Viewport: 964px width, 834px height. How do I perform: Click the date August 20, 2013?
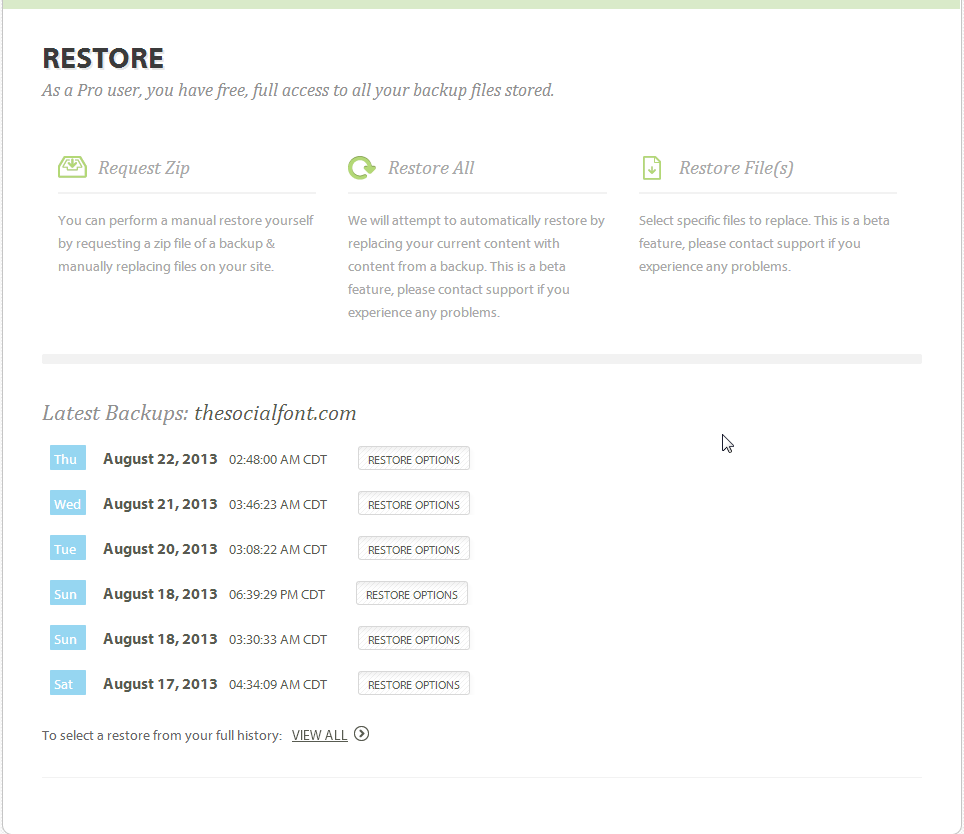coord(160,549)
